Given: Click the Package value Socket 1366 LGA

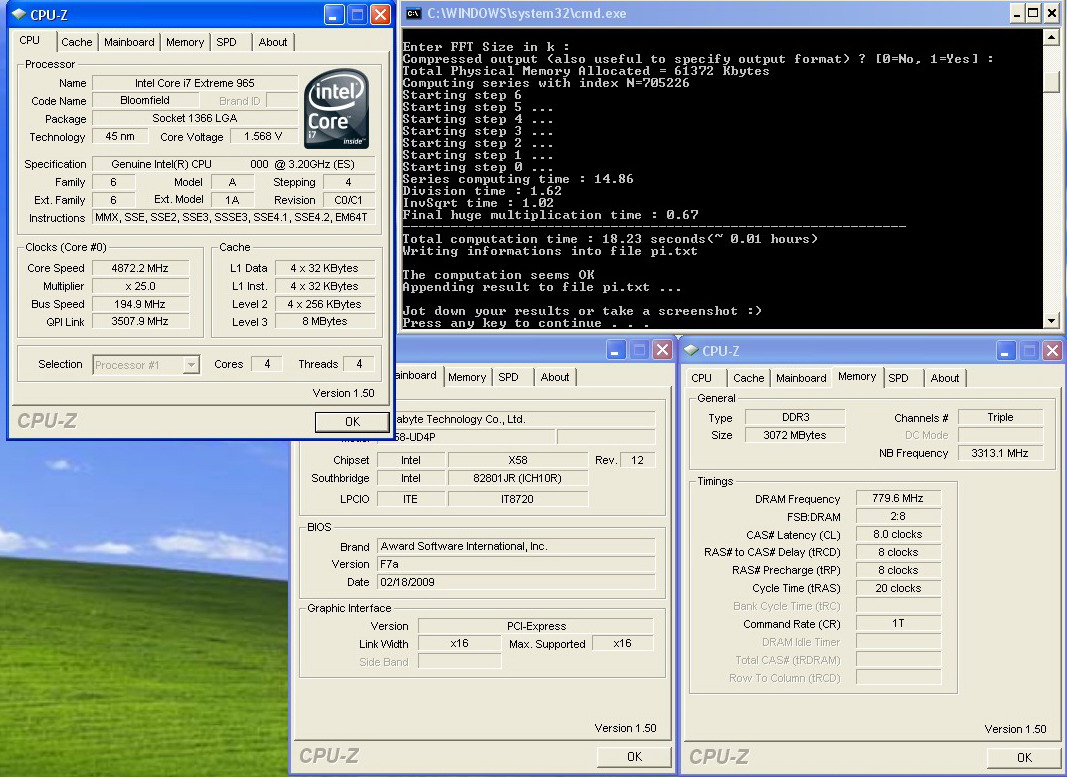Looking at the screenshot, I should [x=195, y=118].
